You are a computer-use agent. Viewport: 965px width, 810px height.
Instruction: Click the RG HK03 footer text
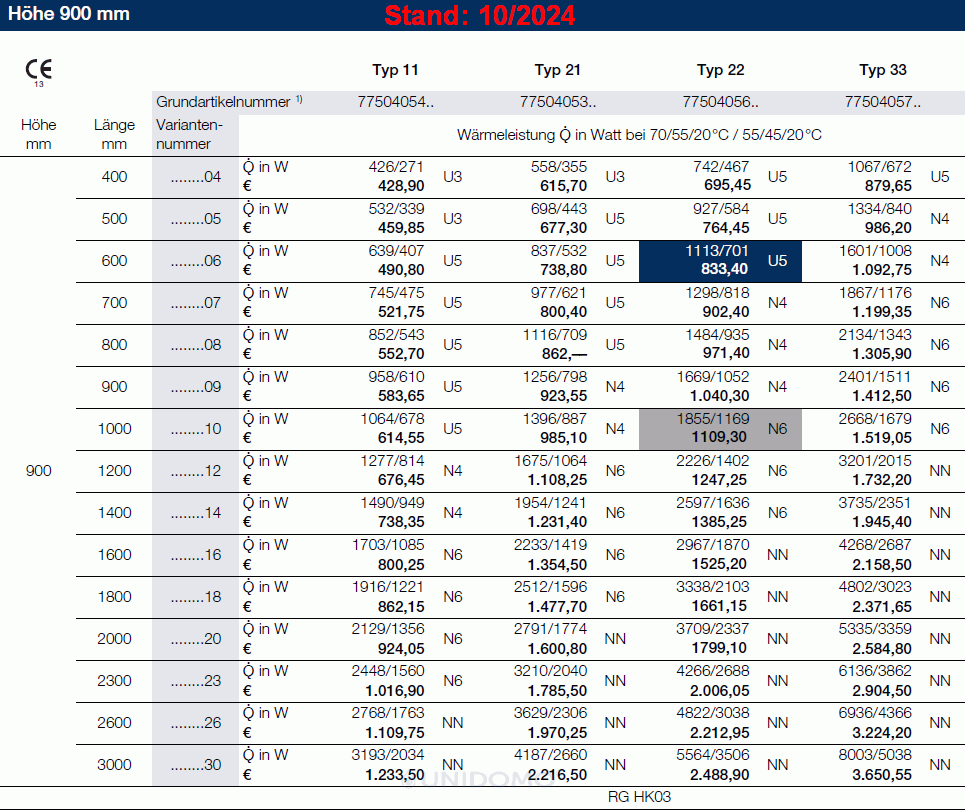pyautogui.click(x=639, y=797)
